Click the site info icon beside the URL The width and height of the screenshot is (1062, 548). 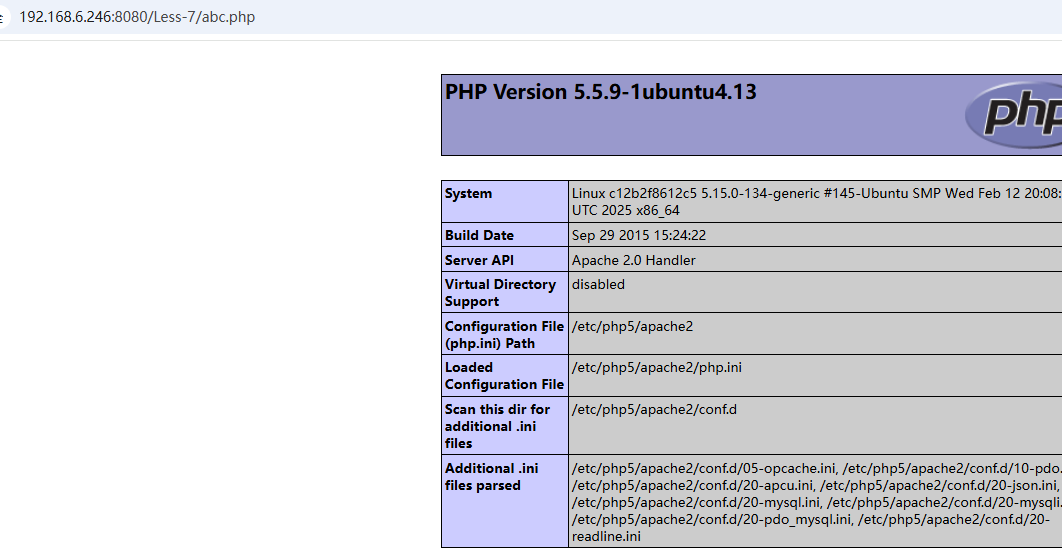[4, 17]
